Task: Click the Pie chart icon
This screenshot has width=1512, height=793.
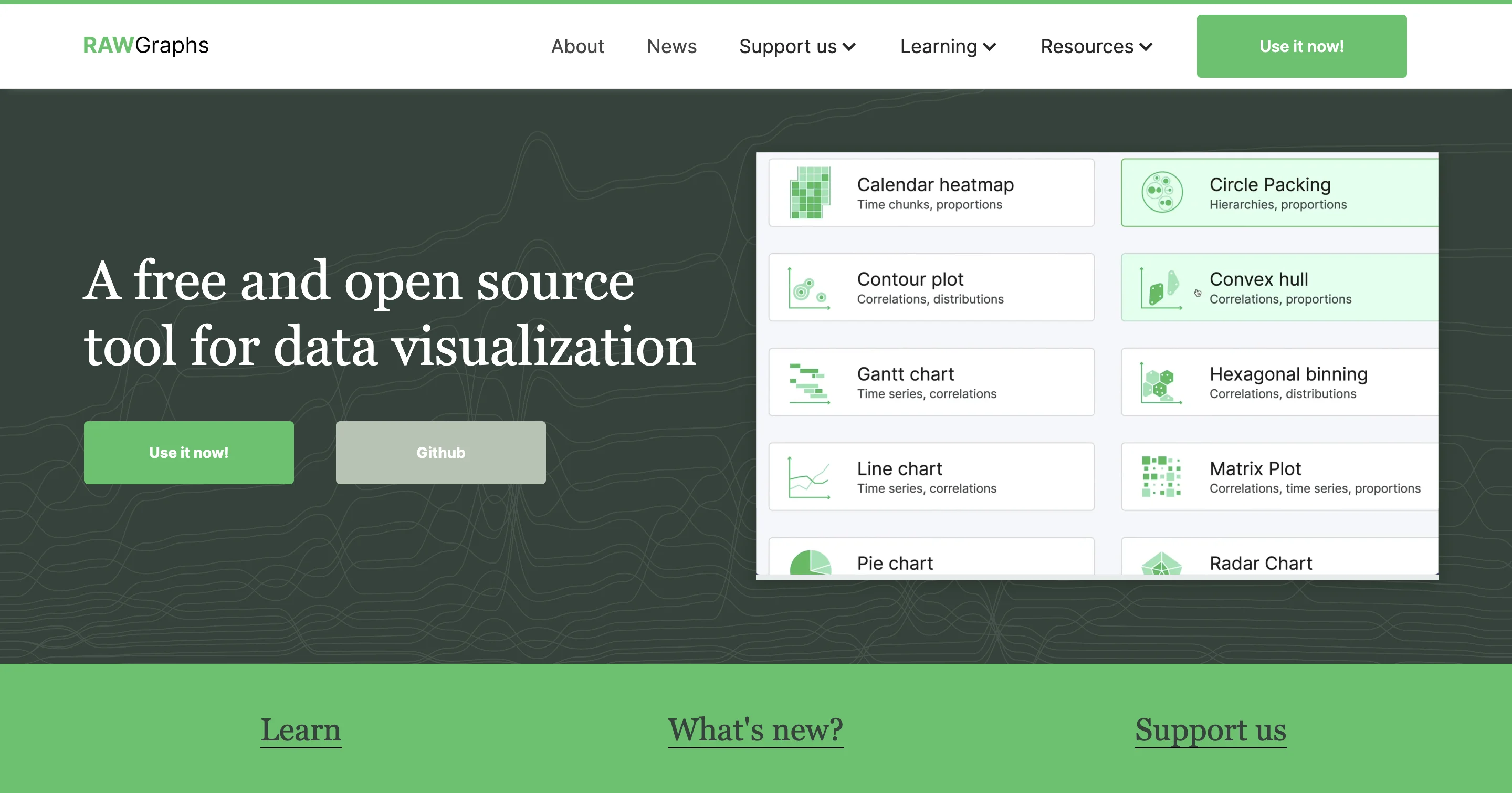Action: pyautogui.click(x=810, y=562)
